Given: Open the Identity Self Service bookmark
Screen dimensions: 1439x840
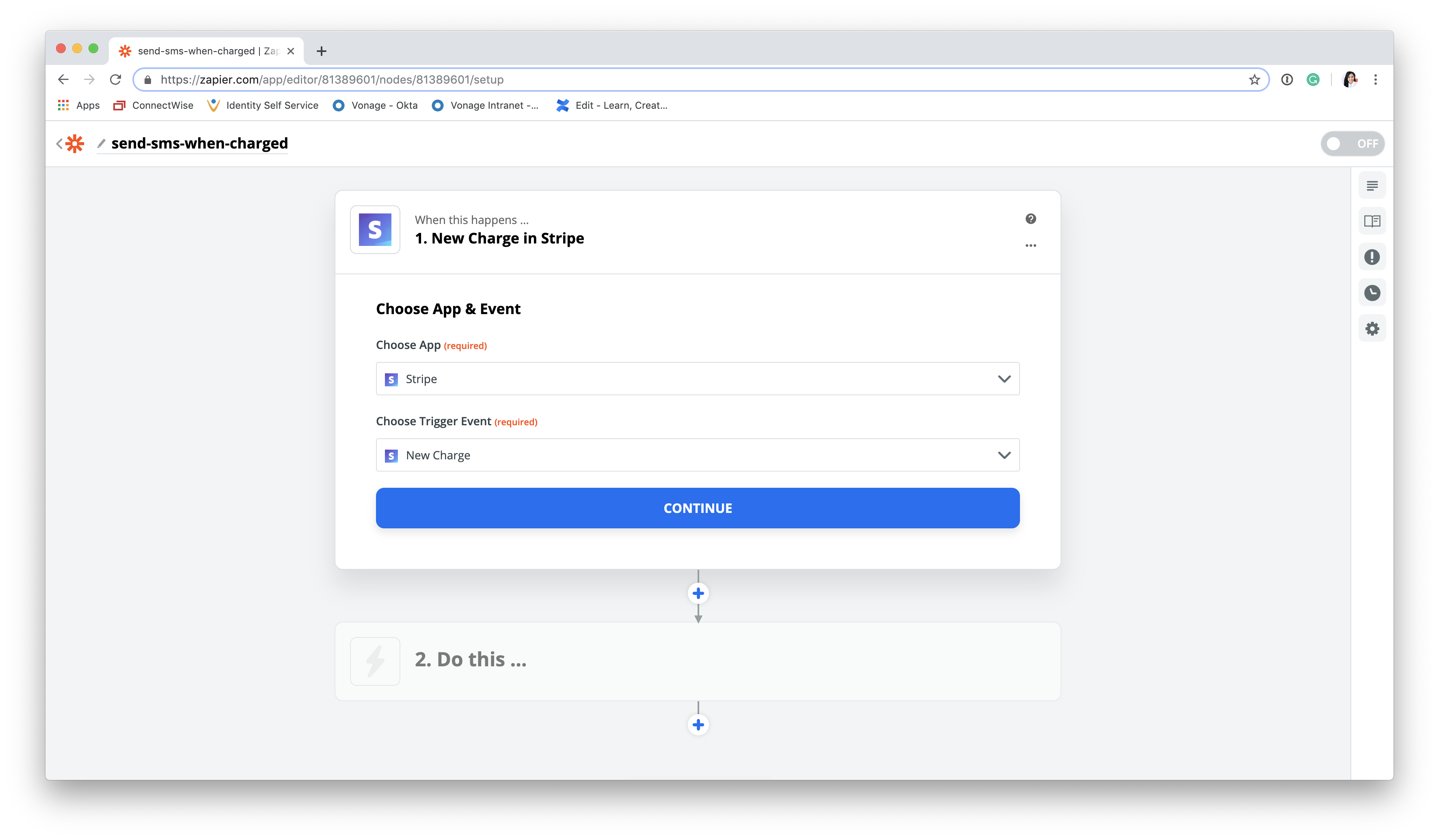Looking at the screenshot, I should point(263,106).
